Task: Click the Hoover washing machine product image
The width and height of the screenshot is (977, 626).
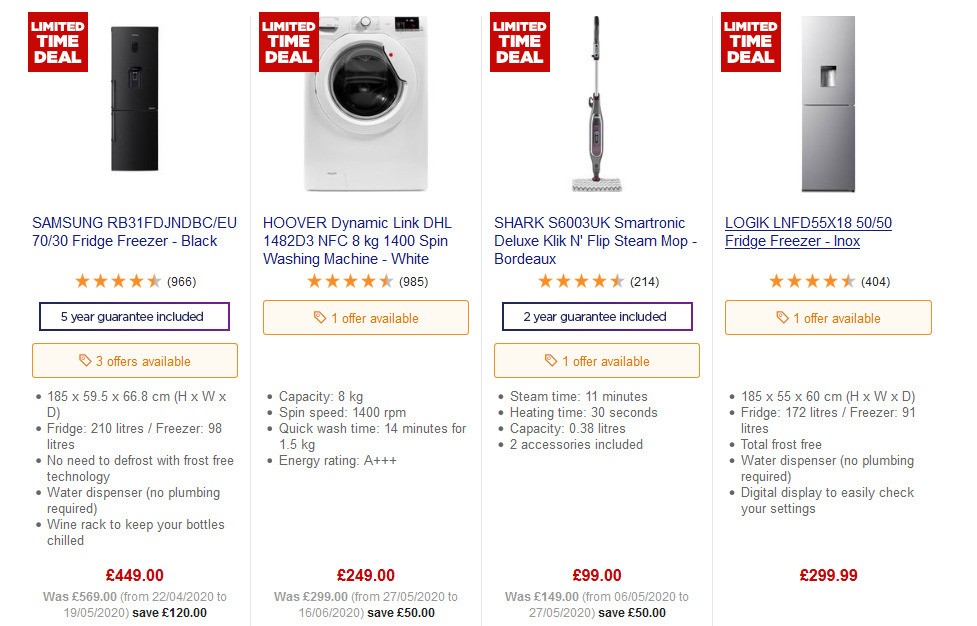Action: click(x=365, y=100)
